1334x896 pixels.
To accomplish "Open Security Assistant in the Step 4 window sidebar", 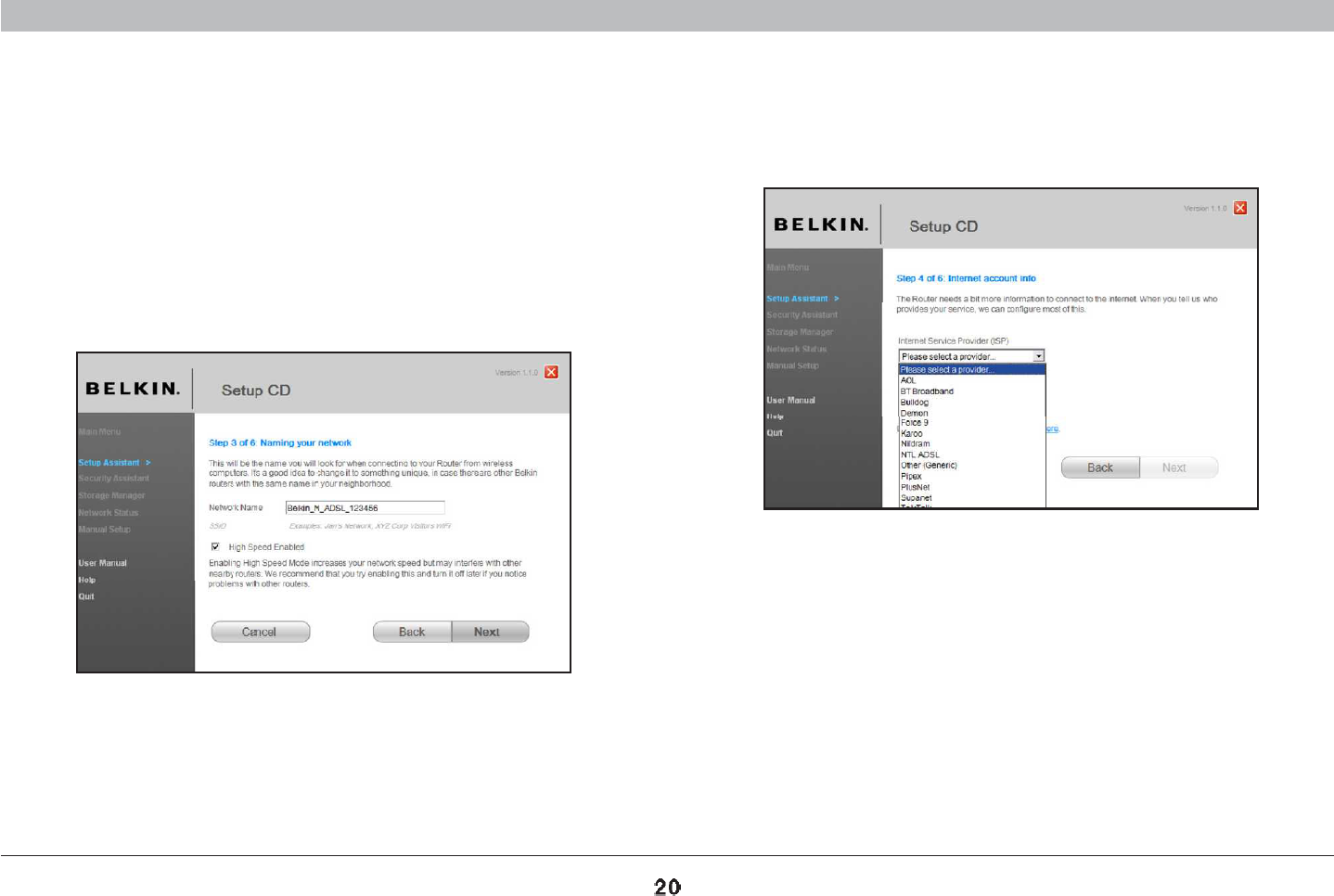I will coord(802,315).
